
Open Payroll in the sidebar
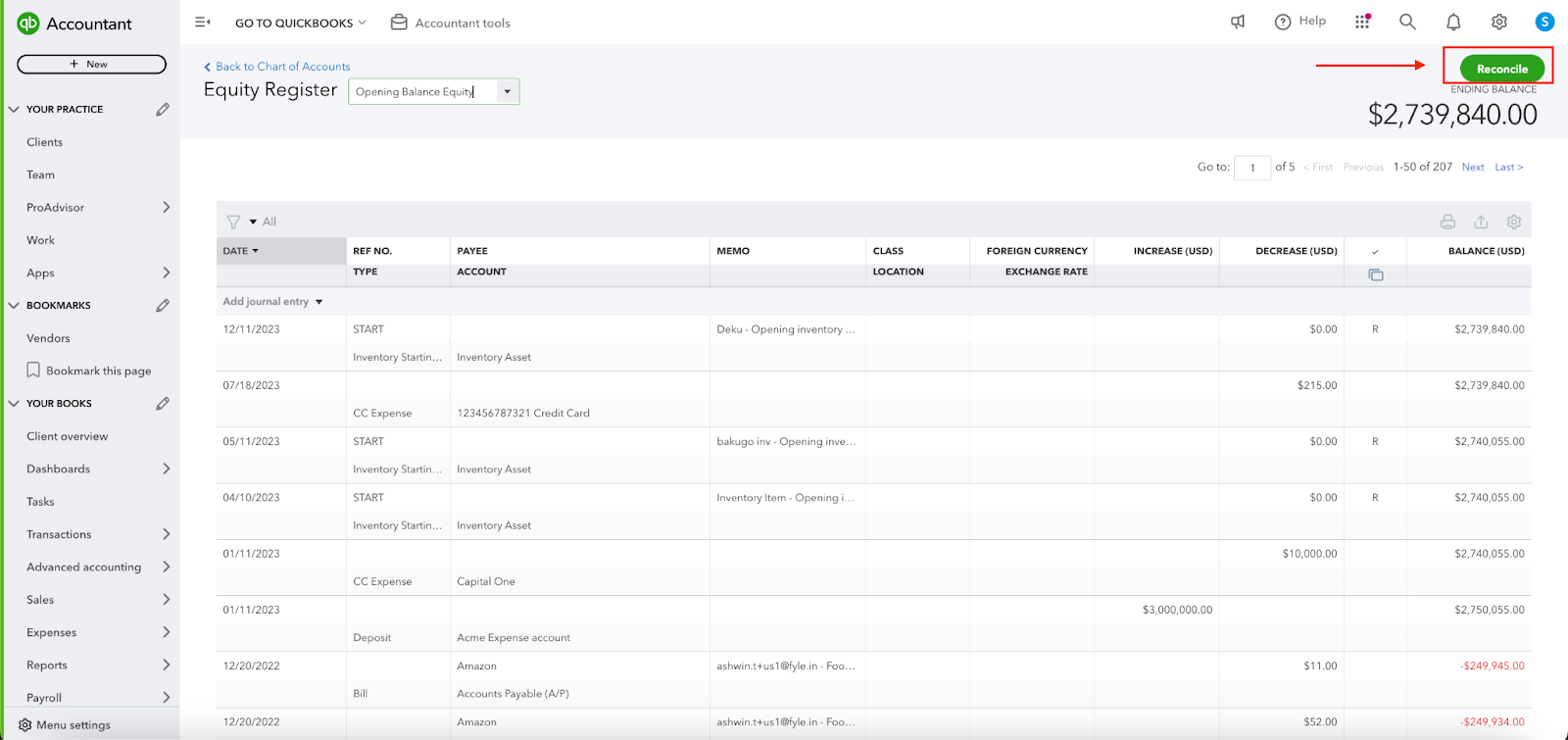click(x=44, y=698)
